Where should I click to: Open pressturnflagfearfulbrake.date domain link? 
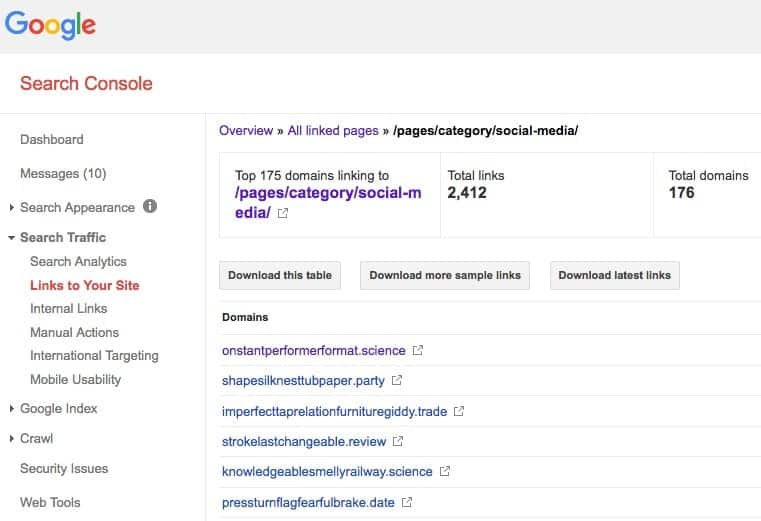[308, 503]
